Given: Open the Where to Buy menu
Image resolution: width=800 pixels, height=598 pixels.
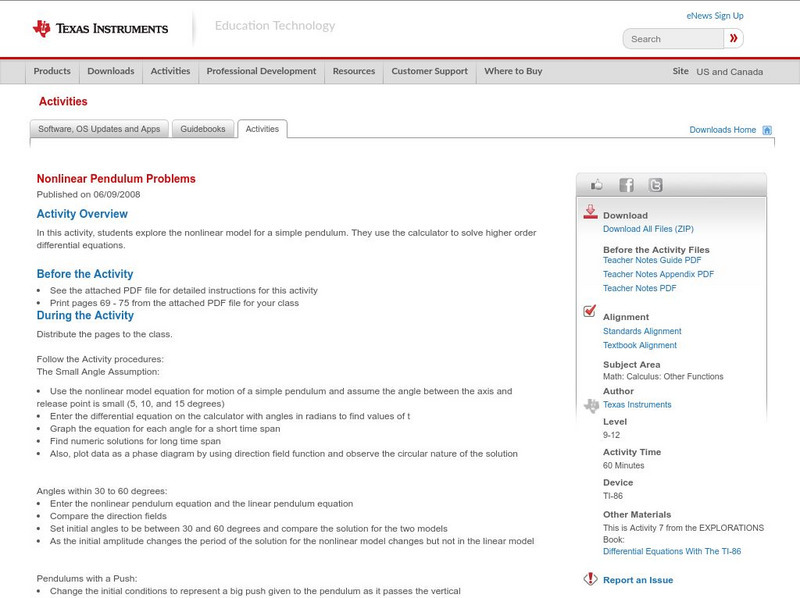Looking at the screenshot, I should [513, 71].
